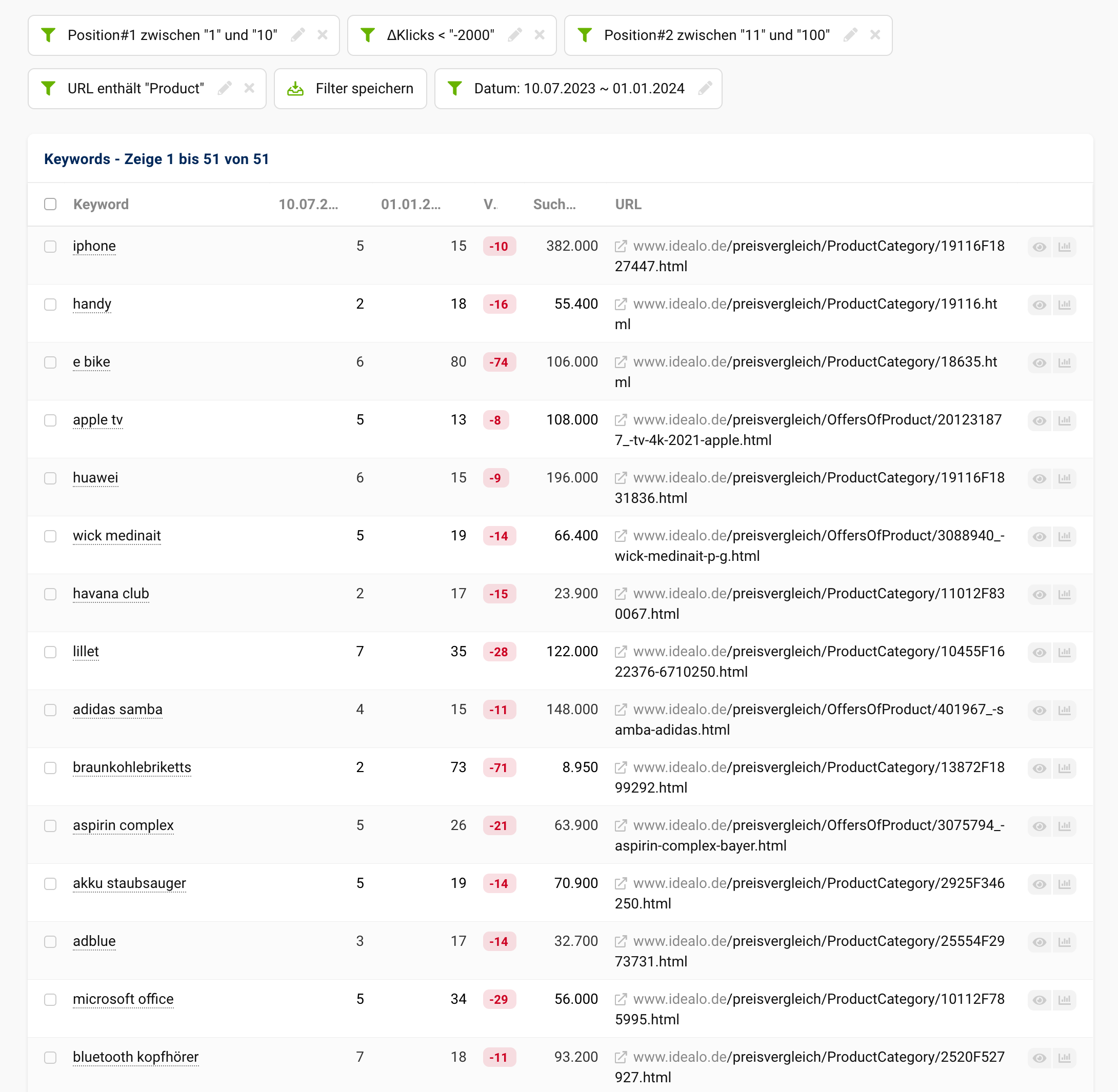Click the Keyword column header to sort
The image size is (1118, 1092).
(x=101, y=204)
